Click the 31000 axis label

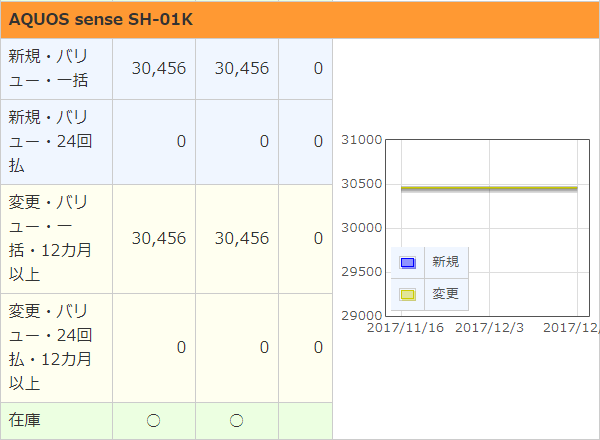point(362,140)
